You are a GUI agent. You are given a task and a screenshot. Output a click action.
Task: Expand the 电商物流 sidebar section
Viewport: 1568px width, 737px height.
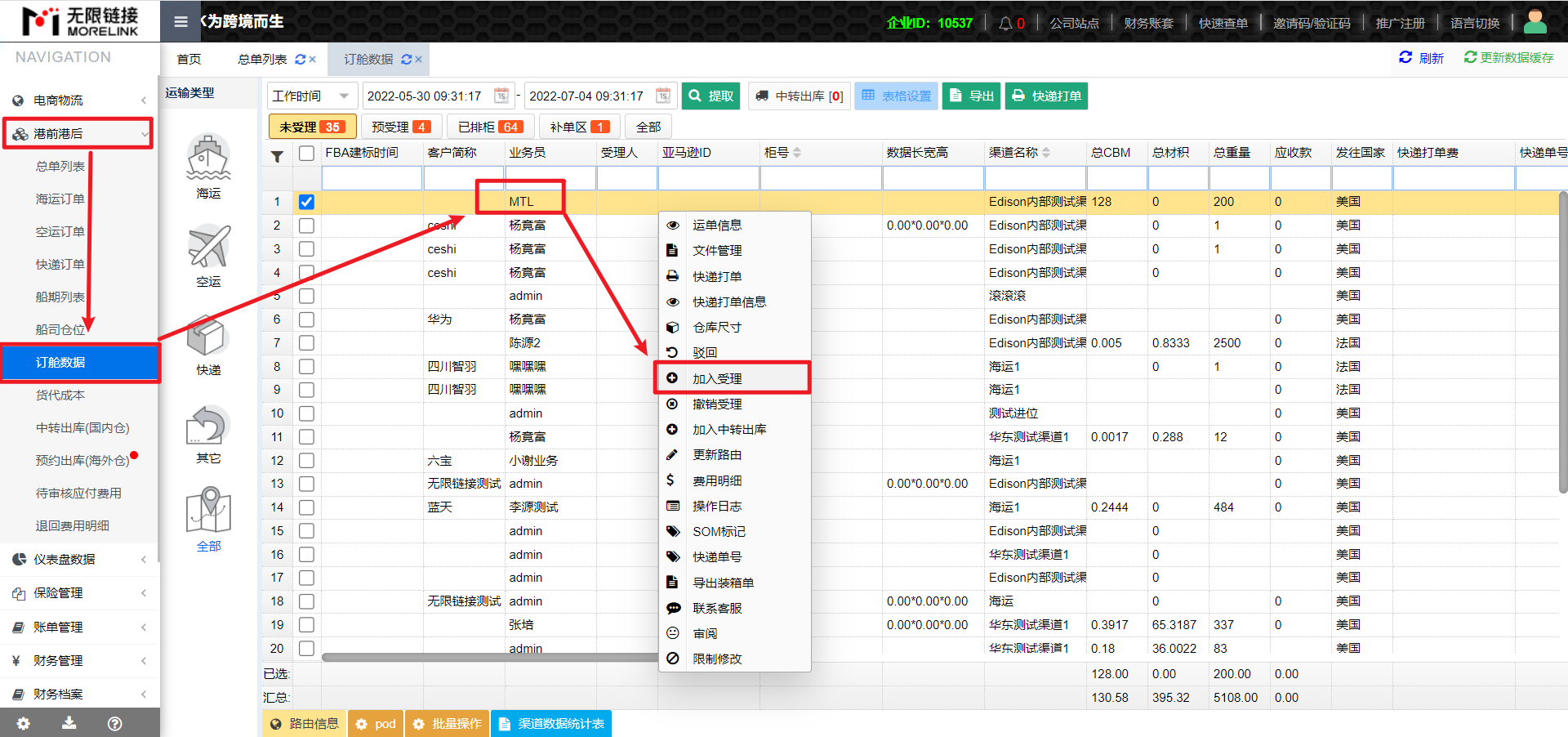click(x=79, y=100)
